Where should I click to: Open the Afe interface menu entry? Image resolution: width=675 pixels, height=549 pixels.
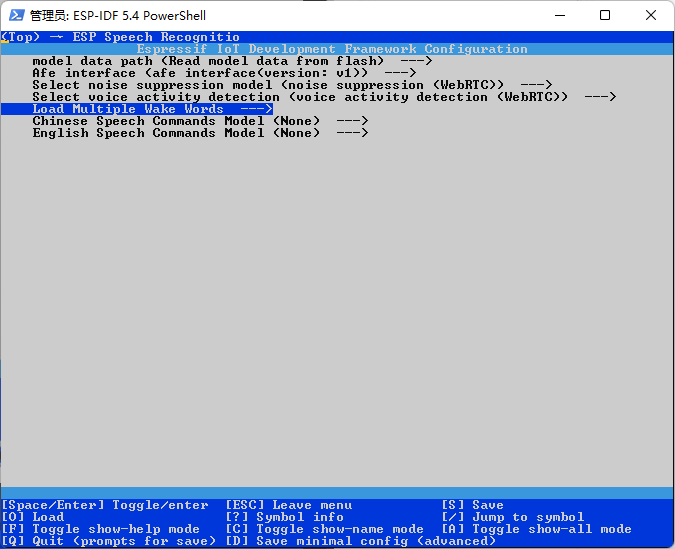point(224,73)
